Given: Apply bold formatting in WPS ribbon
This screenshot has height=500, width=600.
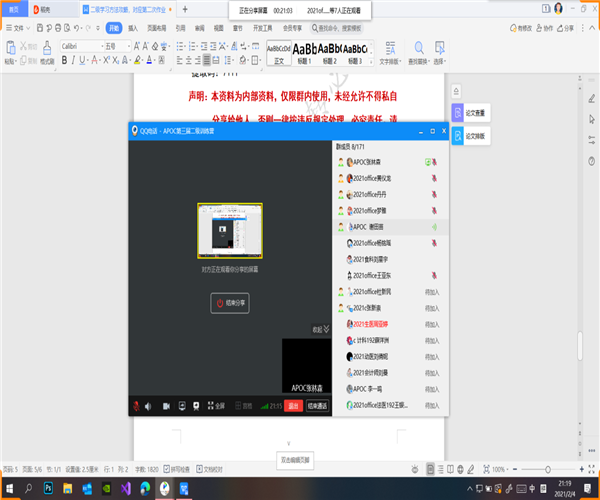Looking at the screenshot, I should coord(65,60).
